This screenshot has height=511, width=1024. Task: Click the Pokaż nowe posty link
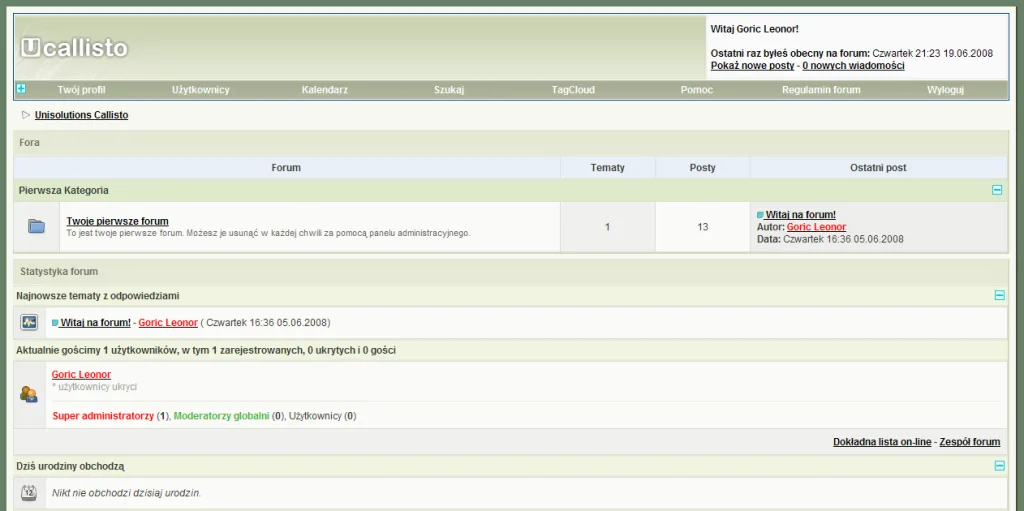(x=752, y=65)
